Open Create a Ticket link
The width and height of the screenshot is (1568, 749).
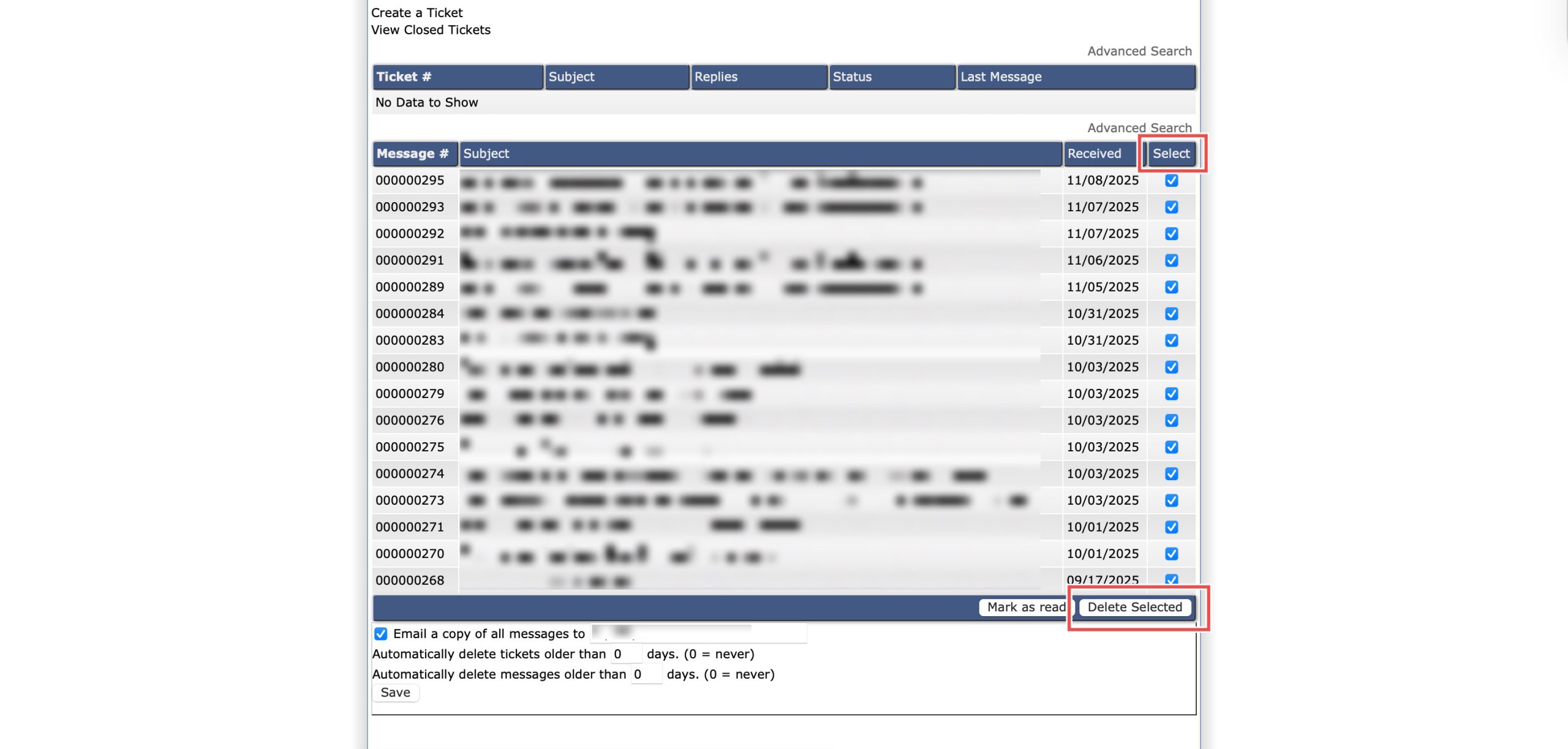point(417,13)
